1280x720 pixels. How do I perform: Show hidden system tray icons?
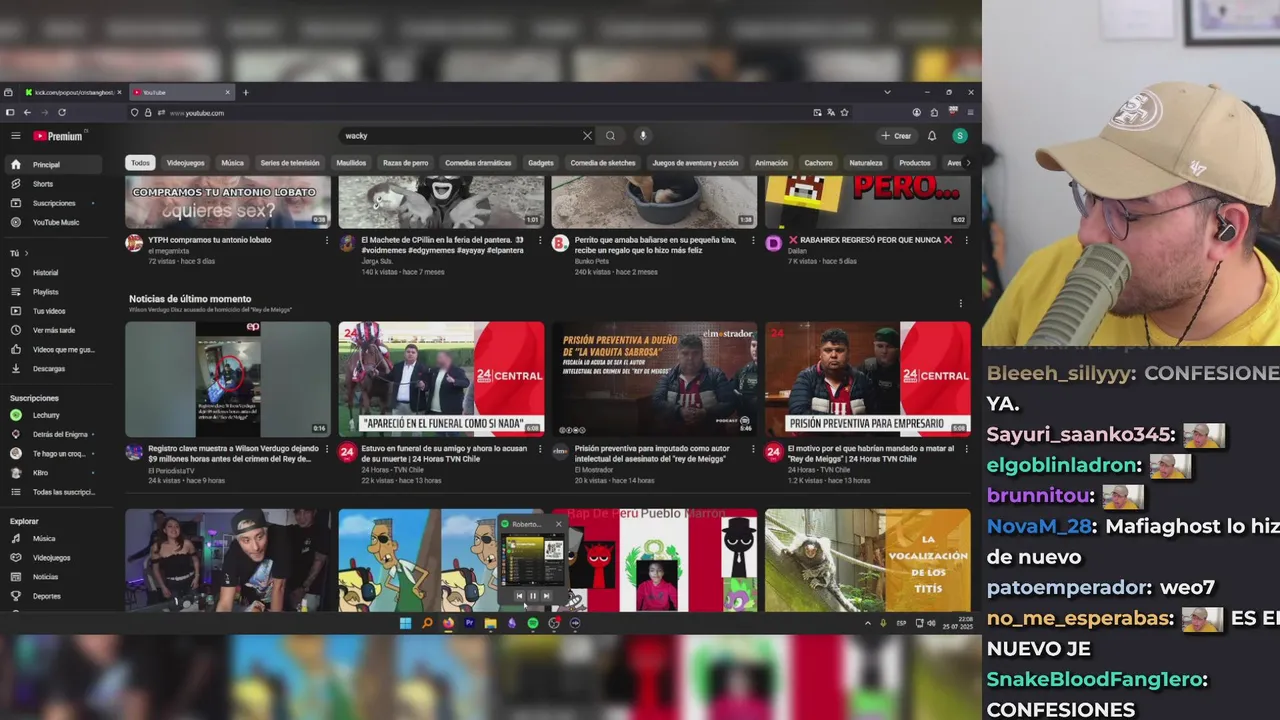(x=867, y=623)
